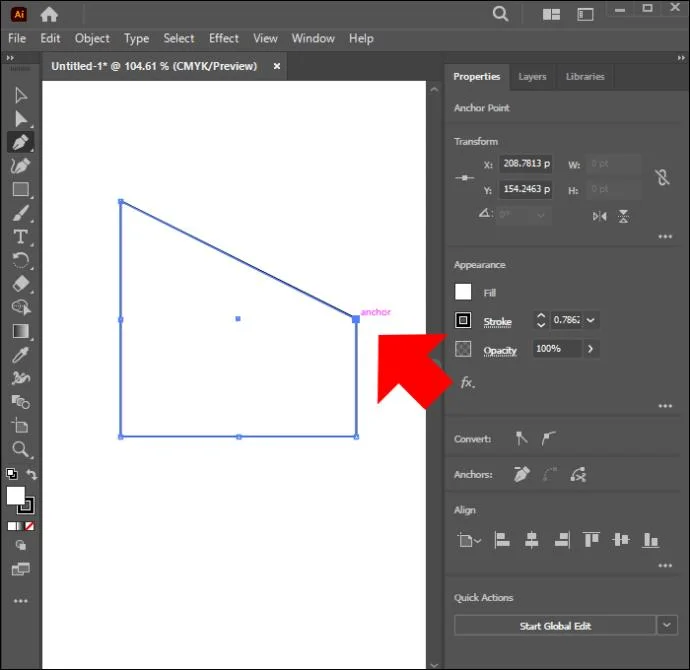Screen dimensions: 690x670
Task: Show more Transform options
Action: pos(665,237)
